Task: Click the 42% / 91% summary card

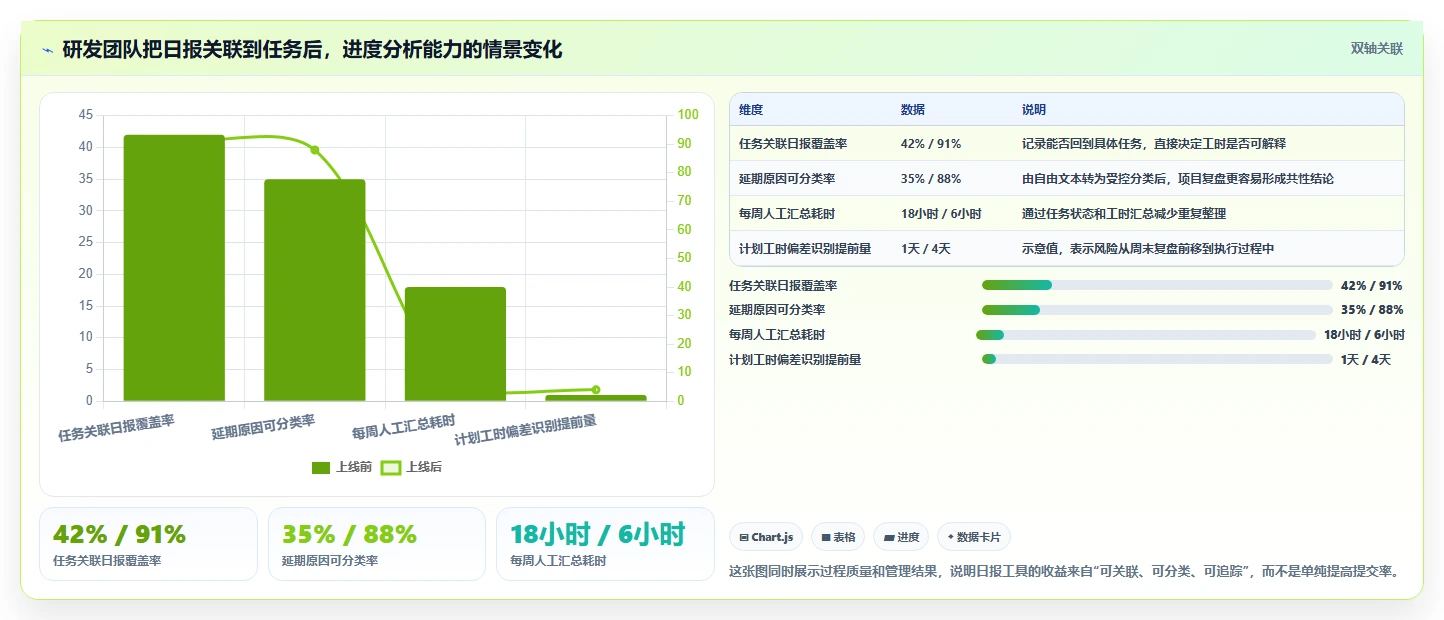Action: coord(148,544)
